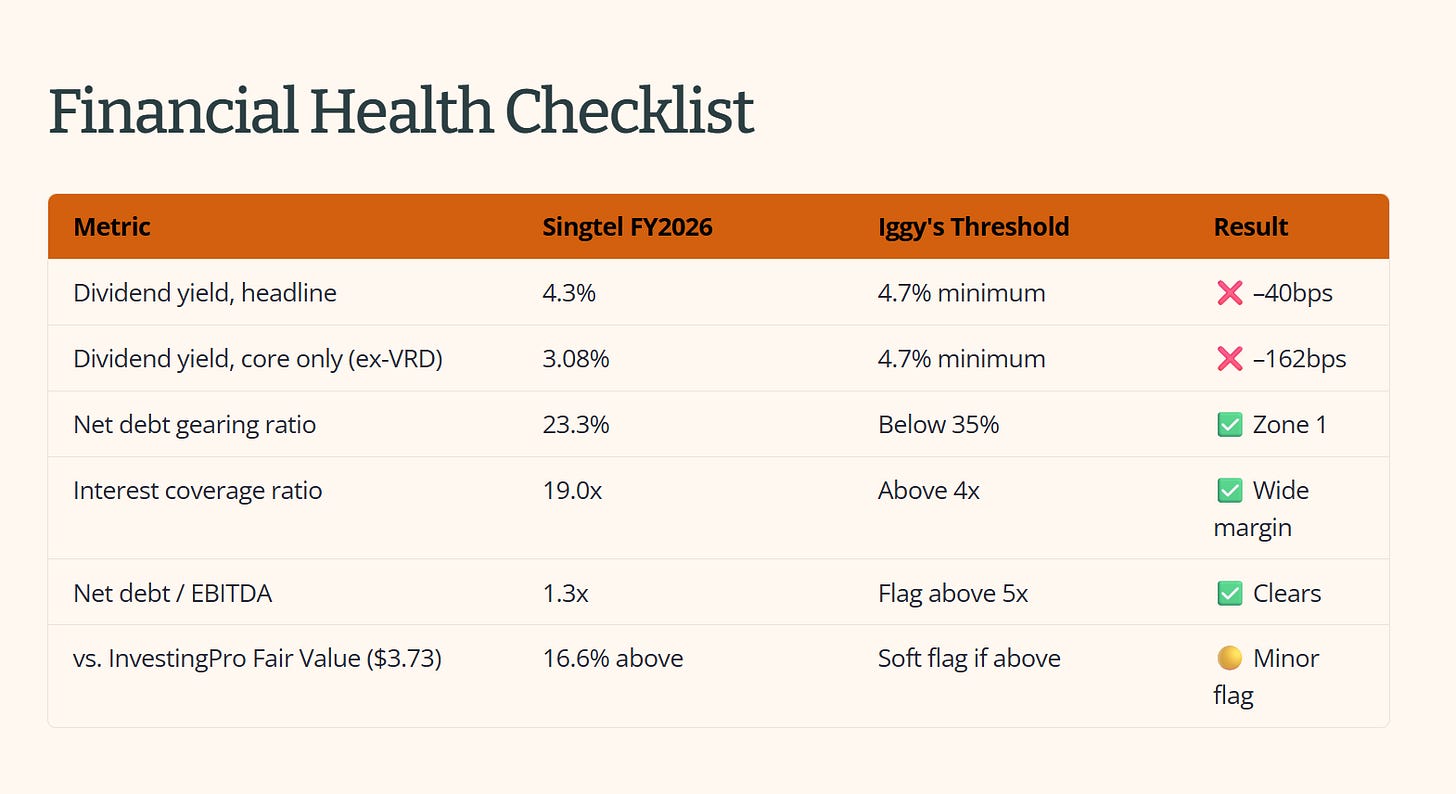Click the InvestingPro Fair Value ($3.73) text

point(275,659)
